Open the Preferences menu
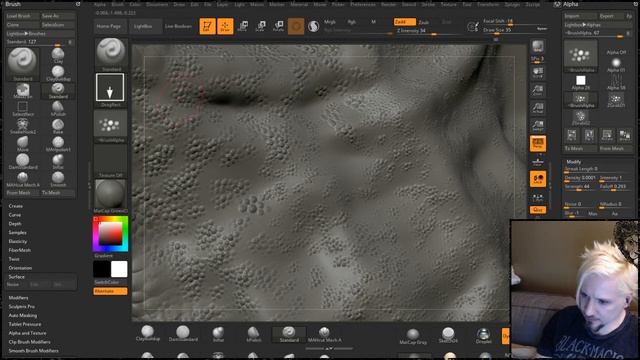The width and height of the screenshot is (640, 360). pyautogui.click(x=363, y=4)
